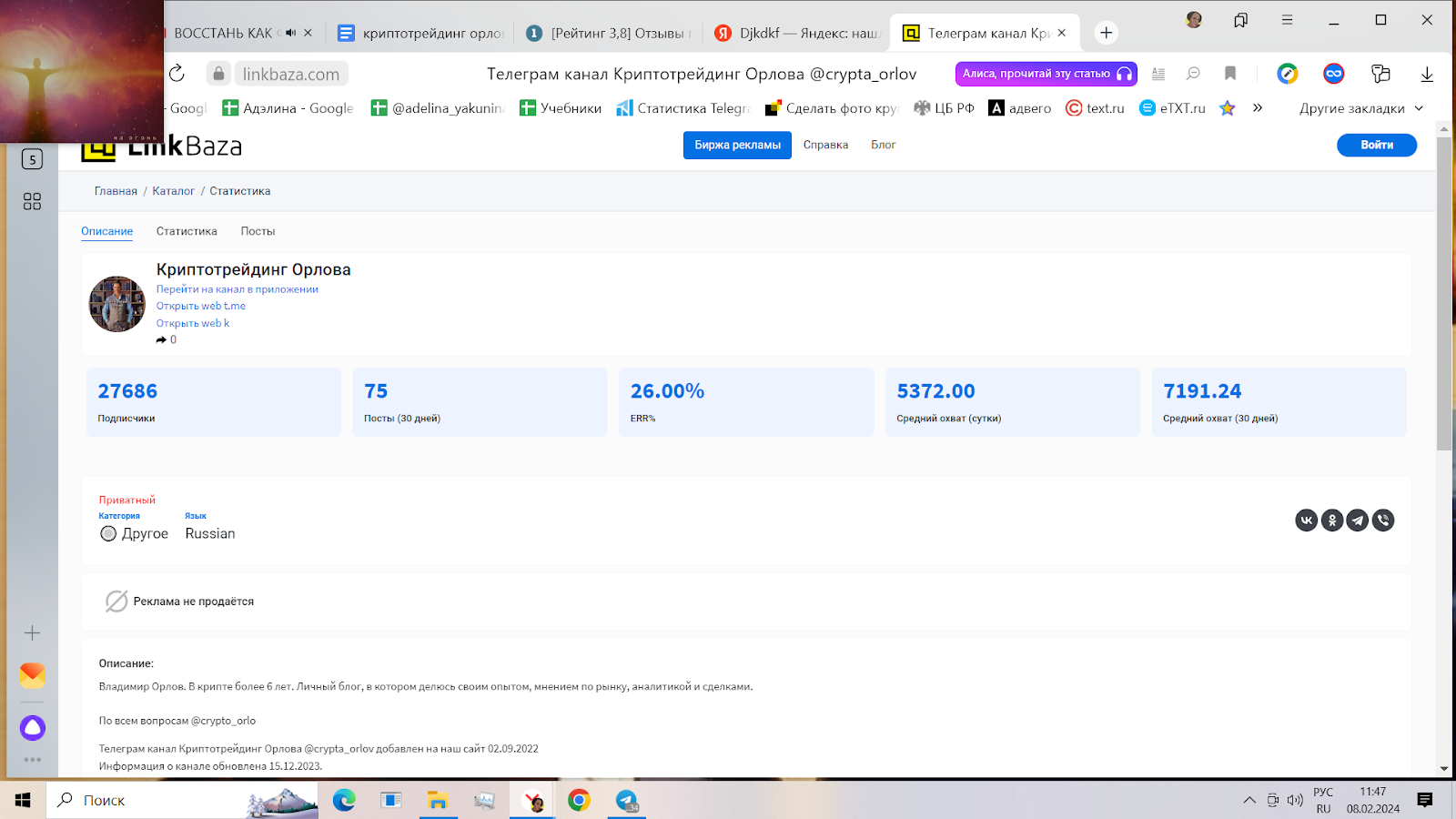Click the Windows Поиск search box

pos(182,801)
